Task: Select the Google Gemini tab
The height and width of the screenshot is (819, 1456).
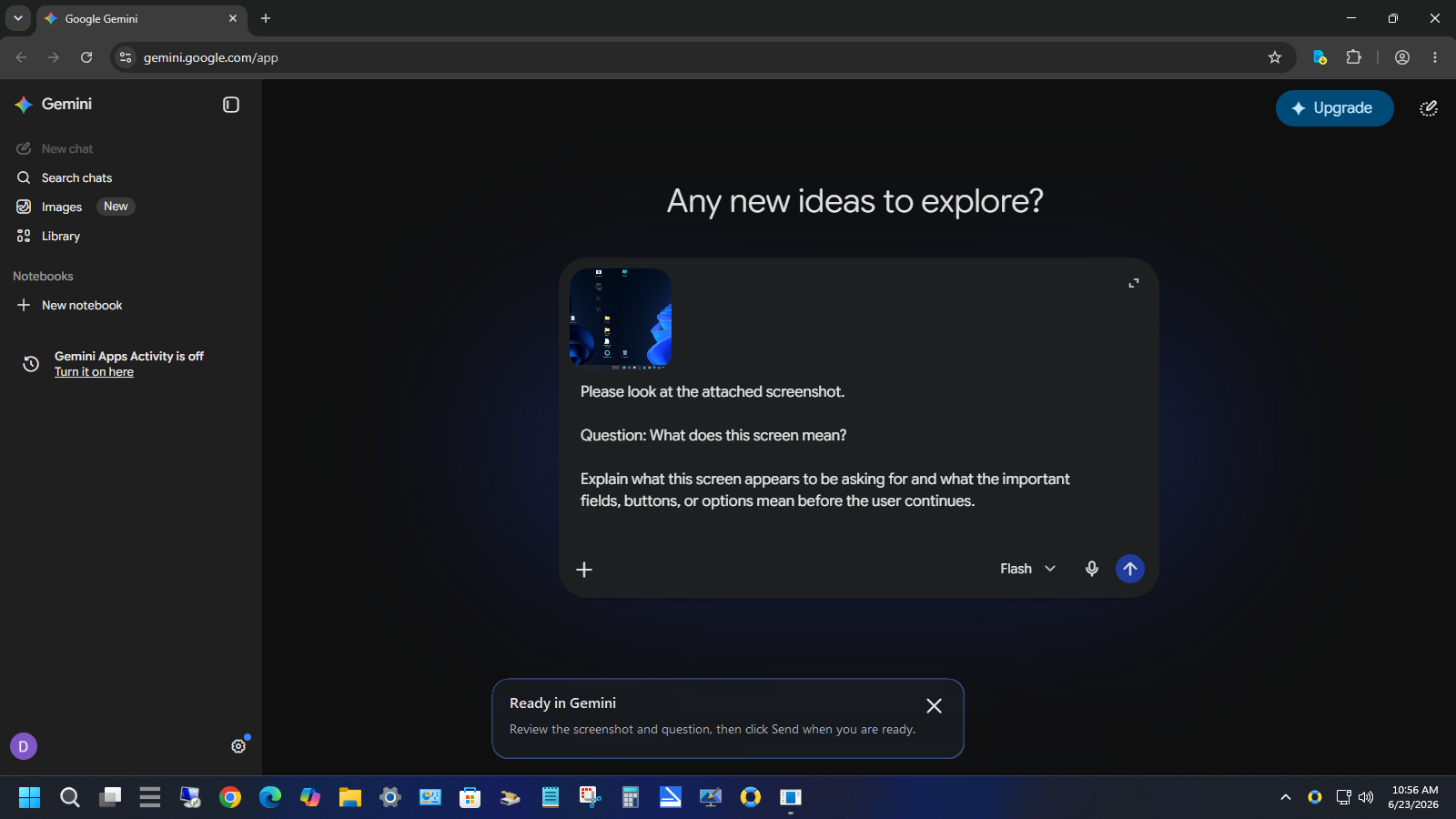Action: [141, 18]
